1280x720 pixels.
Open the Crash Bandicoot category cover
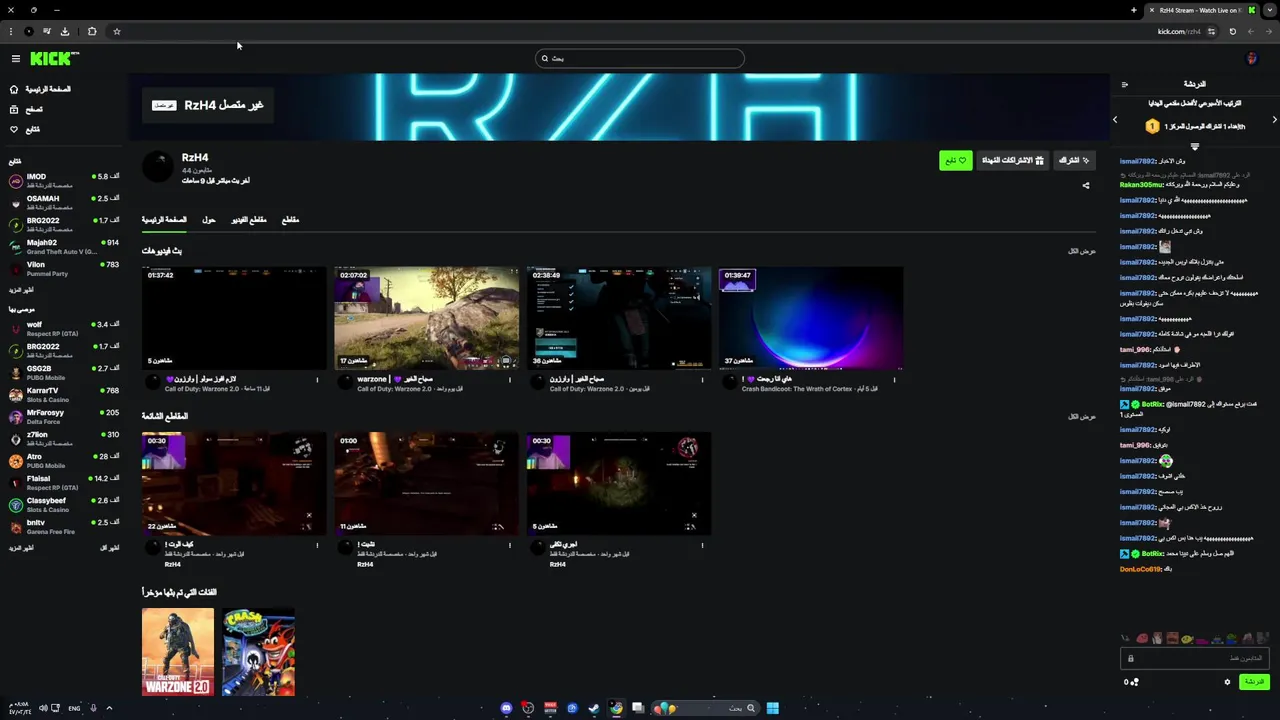pos(258,652)
